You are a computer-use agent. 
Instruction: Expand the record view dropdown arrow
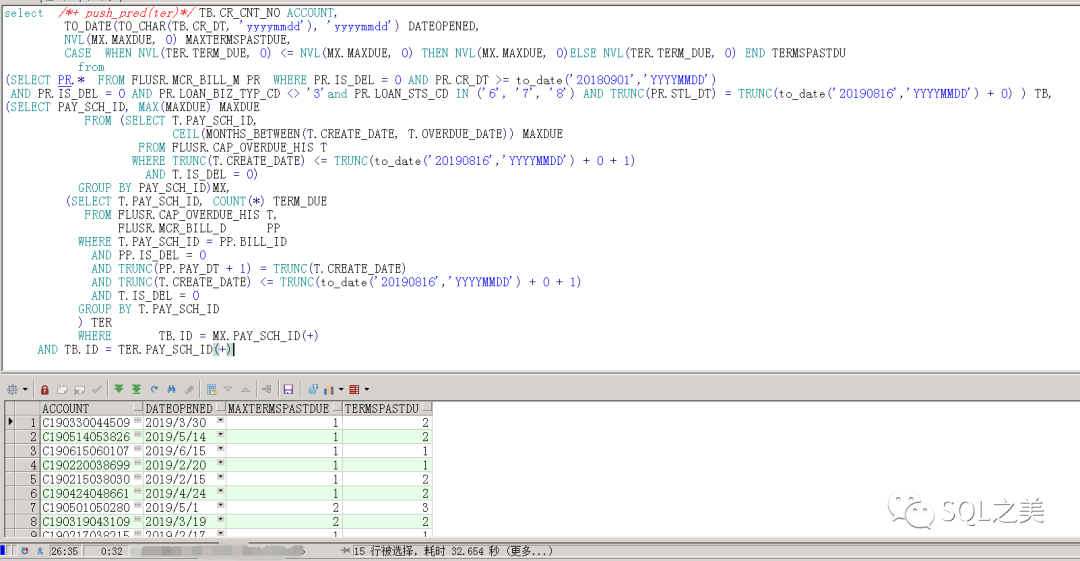366,389
